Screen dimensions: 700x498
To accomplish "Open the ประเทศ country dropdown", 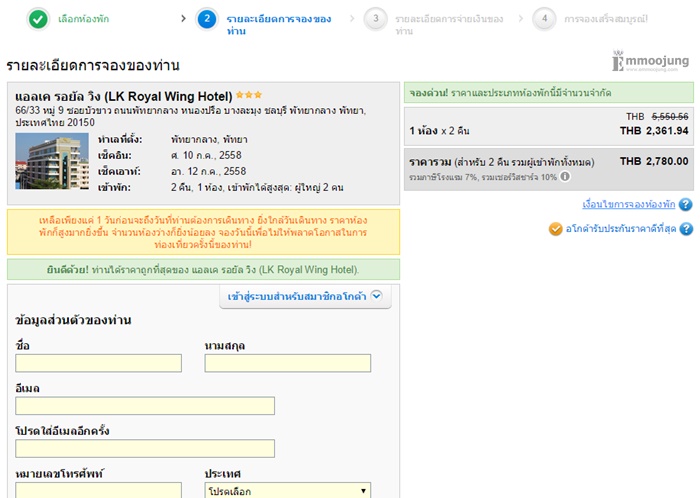I will point(288,490).
